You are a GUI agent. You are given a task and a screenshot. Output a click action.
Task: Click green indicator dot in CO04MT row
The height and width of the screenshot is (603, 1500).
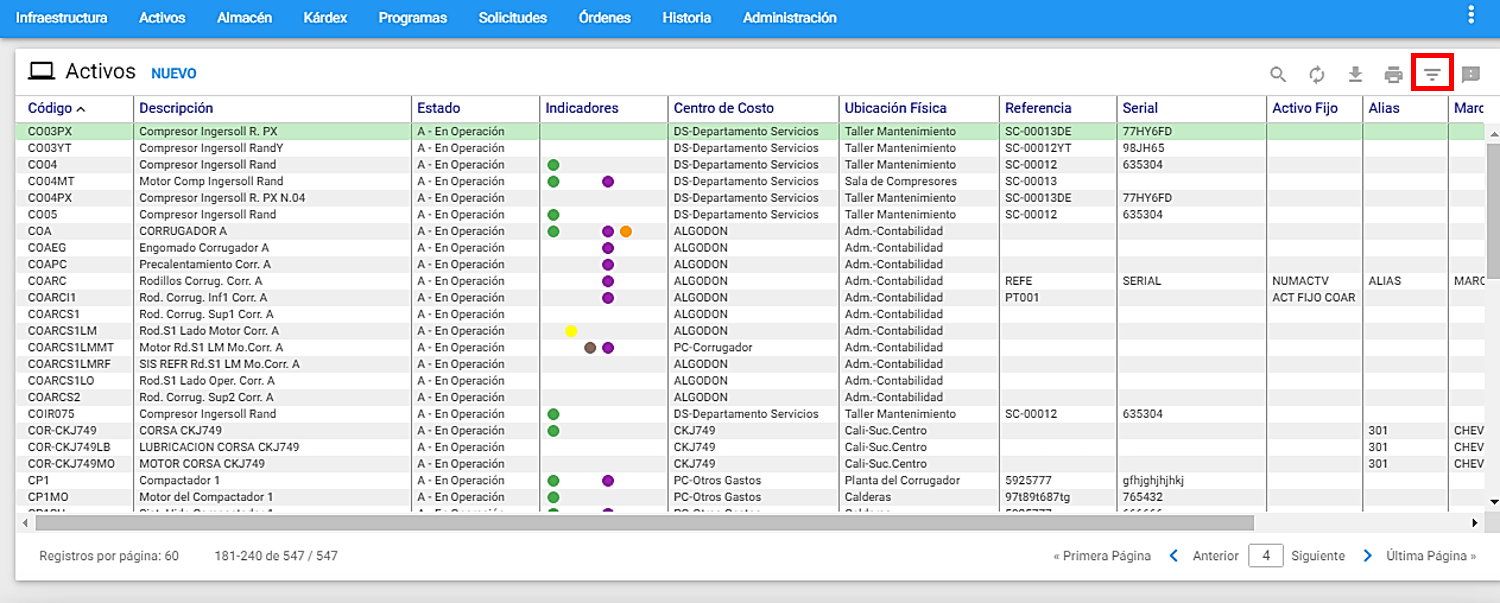click(x=553, y=181)
